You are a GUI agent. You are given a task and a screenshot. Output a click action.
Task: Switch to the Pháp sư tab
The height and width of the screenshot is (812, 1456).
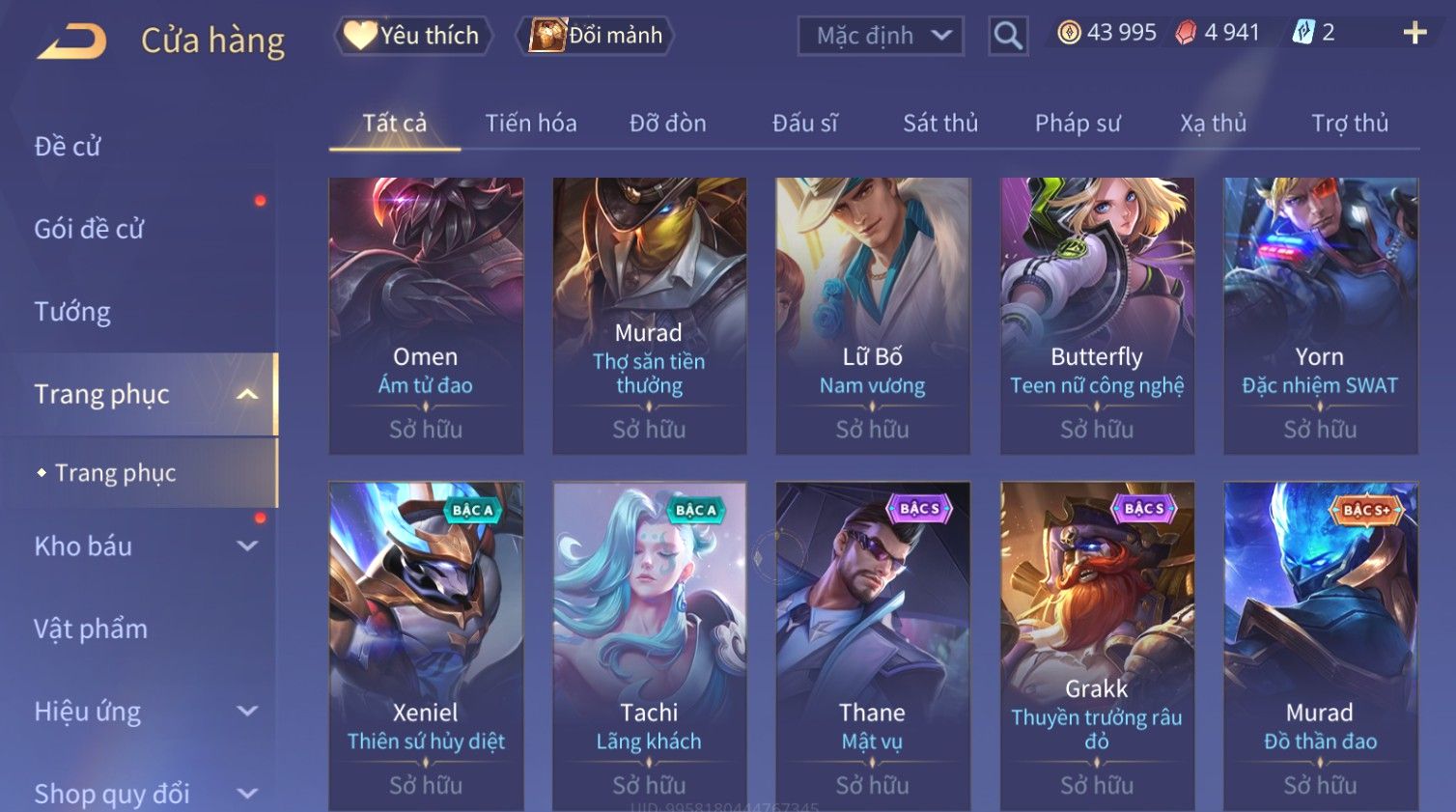[x=1078, y=124]
